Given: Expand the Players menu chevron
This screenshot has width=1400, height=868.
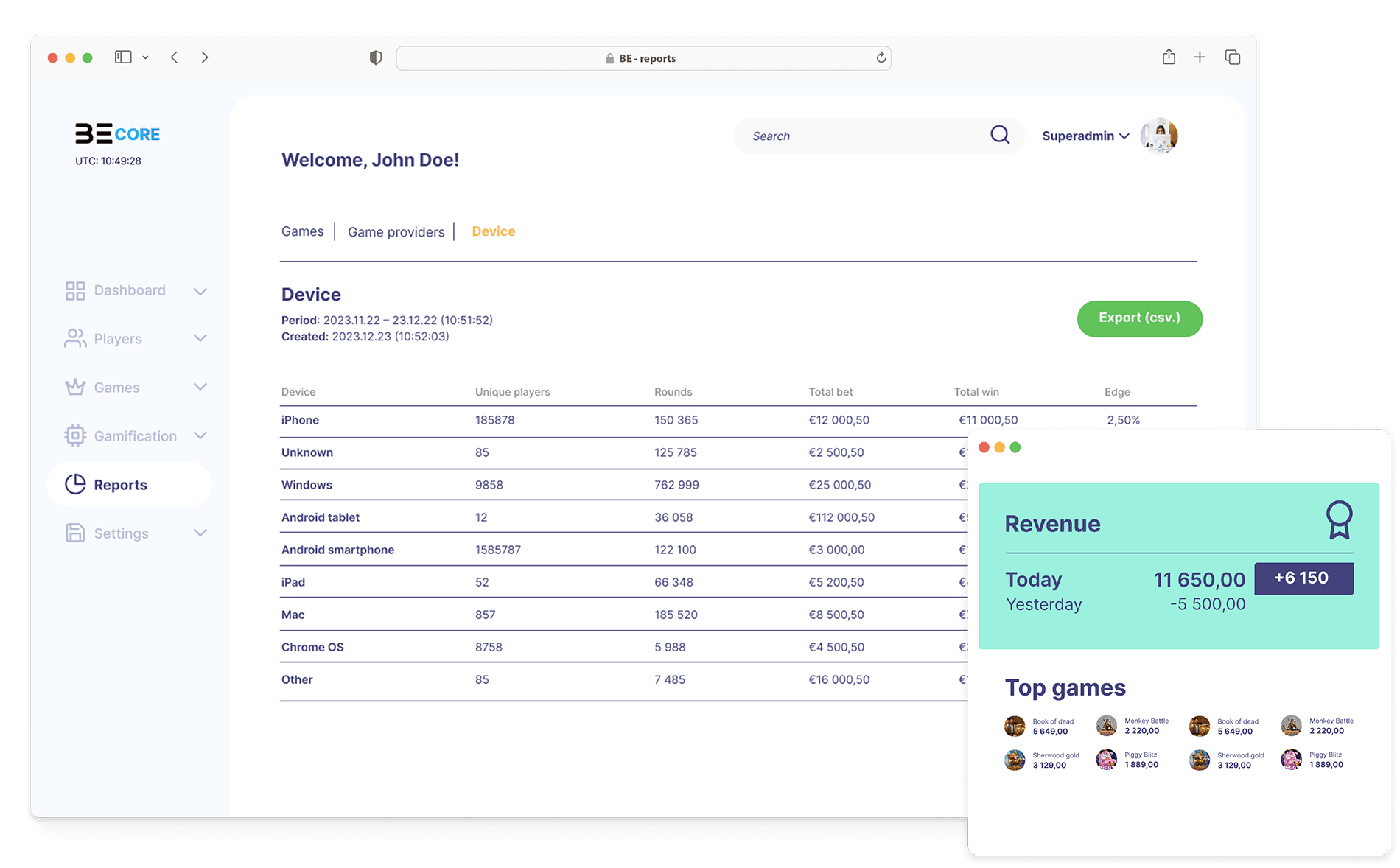Looking at the screenshot, I should [x=200, y=338].
